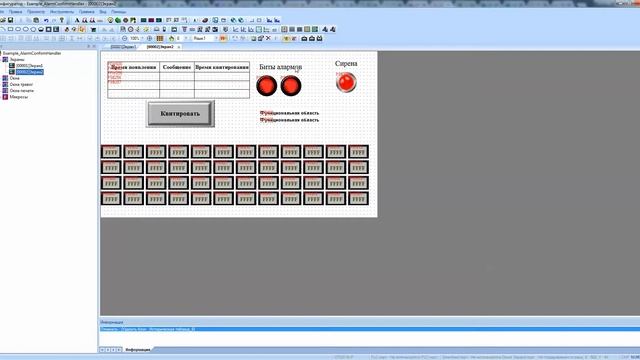The height and width of the screenshot is (360, 640).
Task: Open the zoom 100% dropdown
Action: (x=142, y=38)
